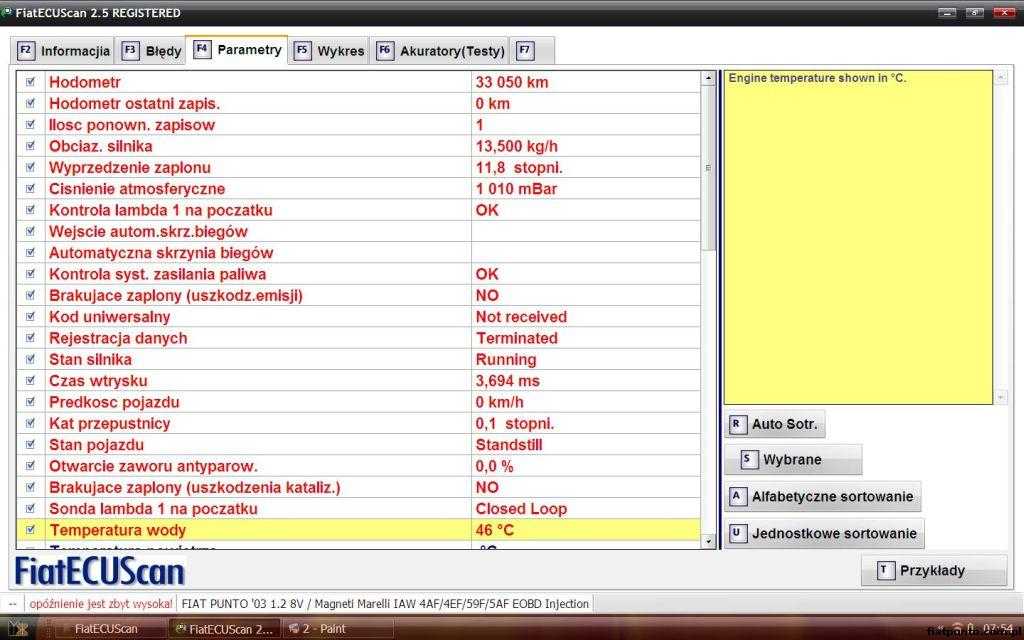Toggle the Temperatura wody checkbox
The height and width of the screenshot is (640, 1024).
tap(30, 530)
